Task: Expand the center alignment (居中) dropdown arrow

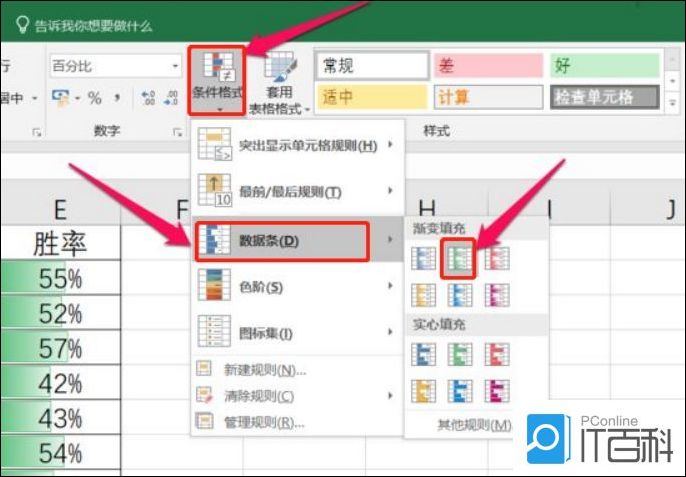Action: pos(34,98)
